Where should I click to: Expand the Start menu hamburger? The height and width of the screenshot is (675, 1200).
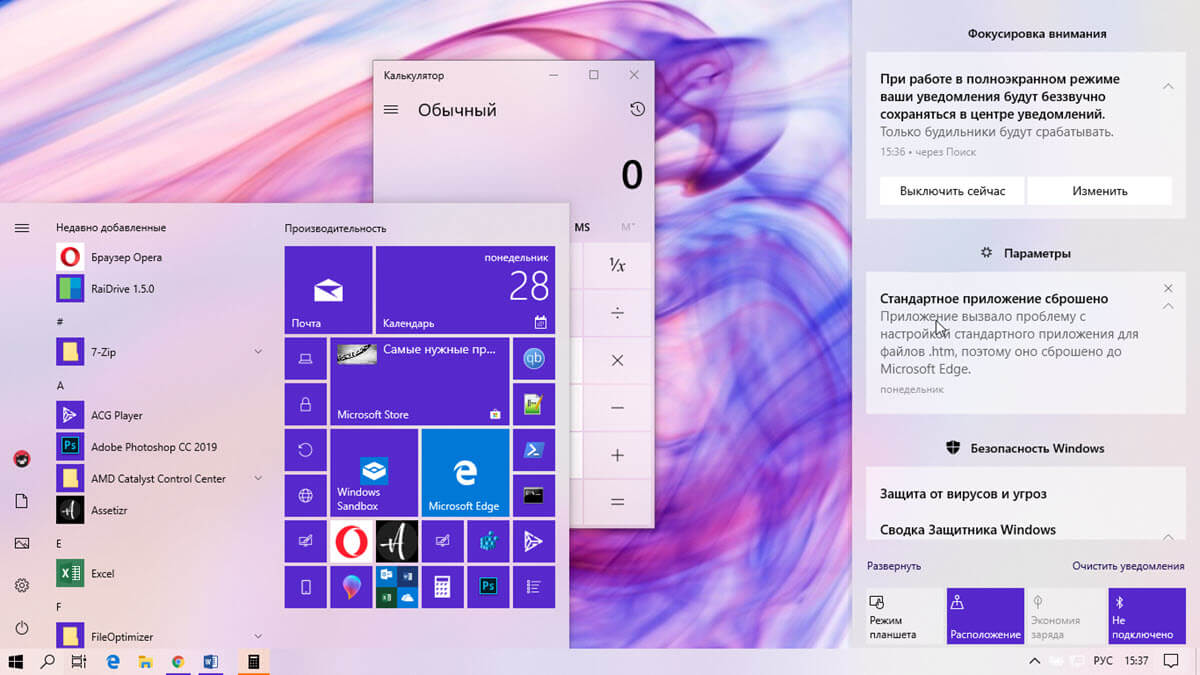pos(22,228)
